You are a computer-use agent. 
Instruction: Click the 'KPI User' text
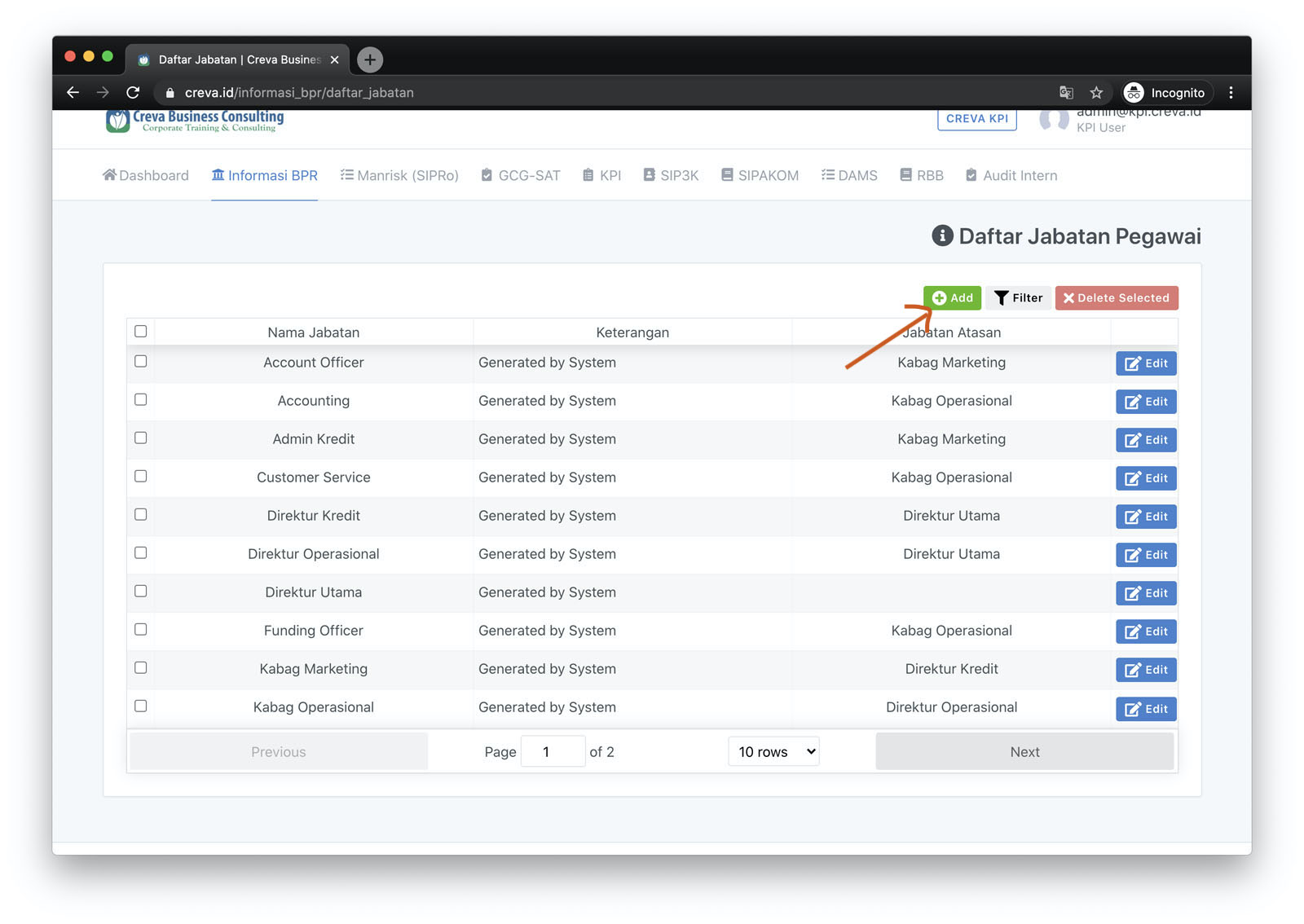pyautogui.click(x=1101, y=128)
